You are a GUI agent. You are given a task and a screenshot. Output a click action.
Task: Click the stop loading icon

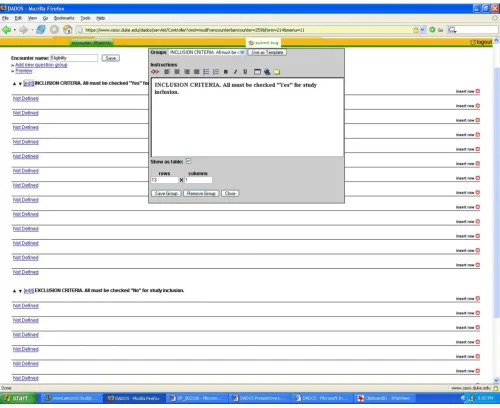[54, 30]
